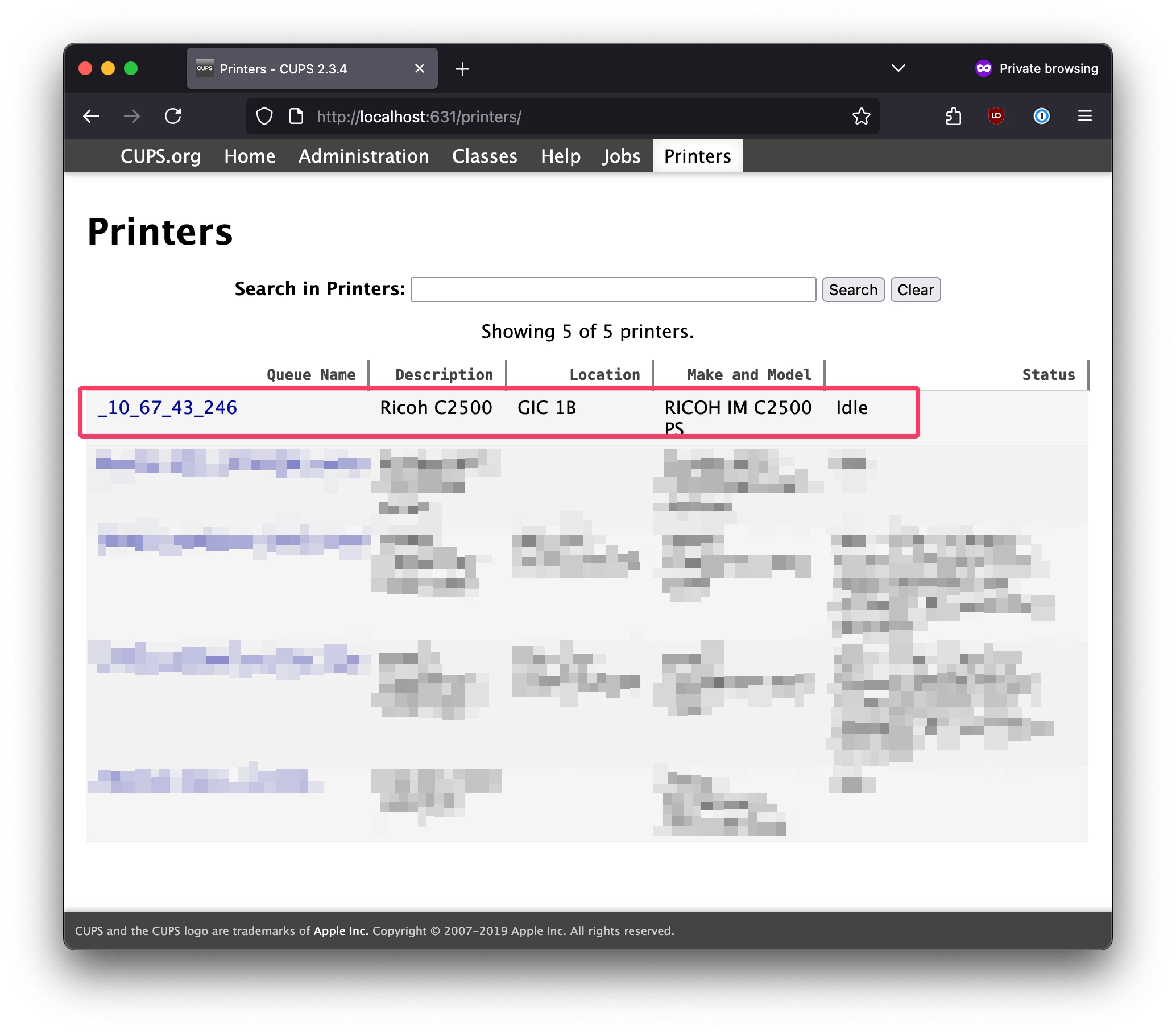Sort by Queue Name column header
This screenshot has width=1176, height=1034.
point(310,375)
